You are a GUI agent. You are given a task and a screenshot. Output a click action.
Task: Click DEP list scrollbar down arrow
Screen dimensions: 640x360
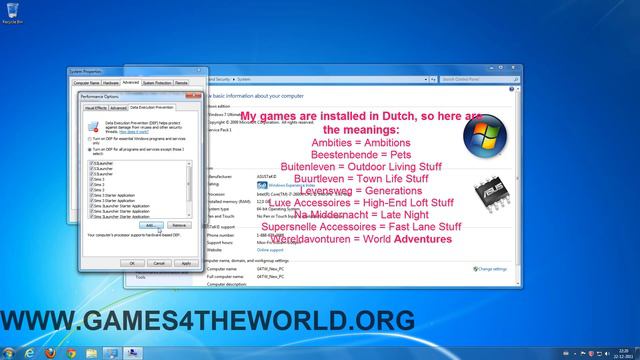click(189, 215)
